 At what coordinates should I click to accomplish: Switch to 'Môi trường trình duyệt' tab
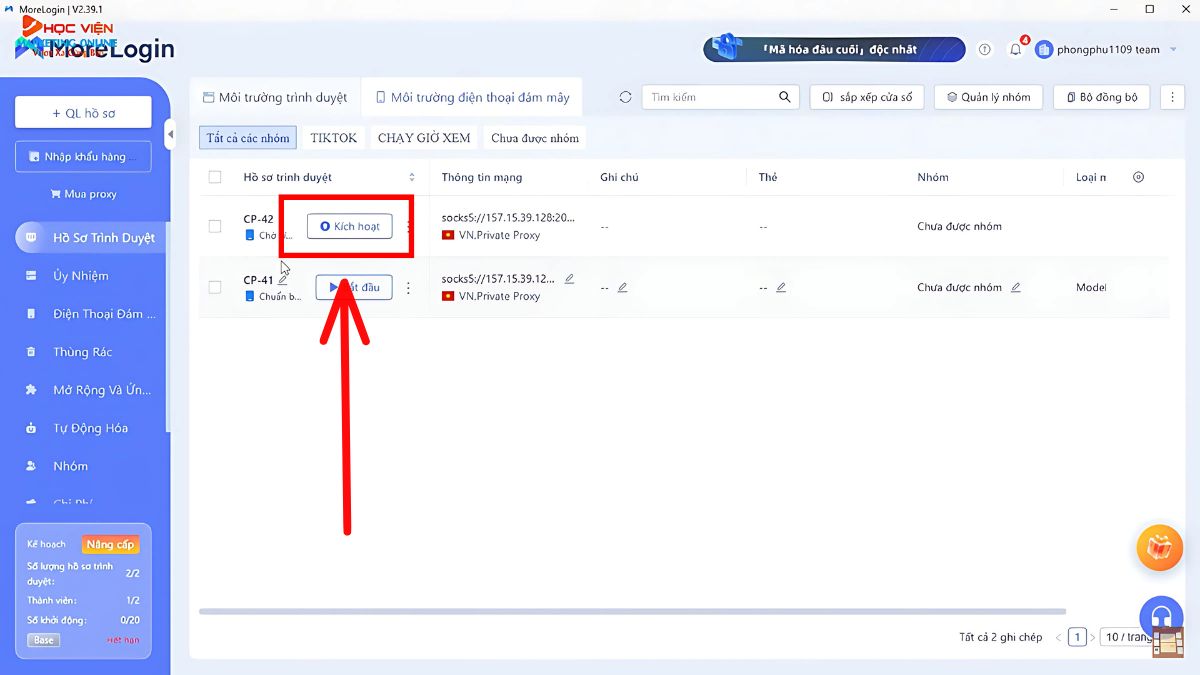point(275,97)
